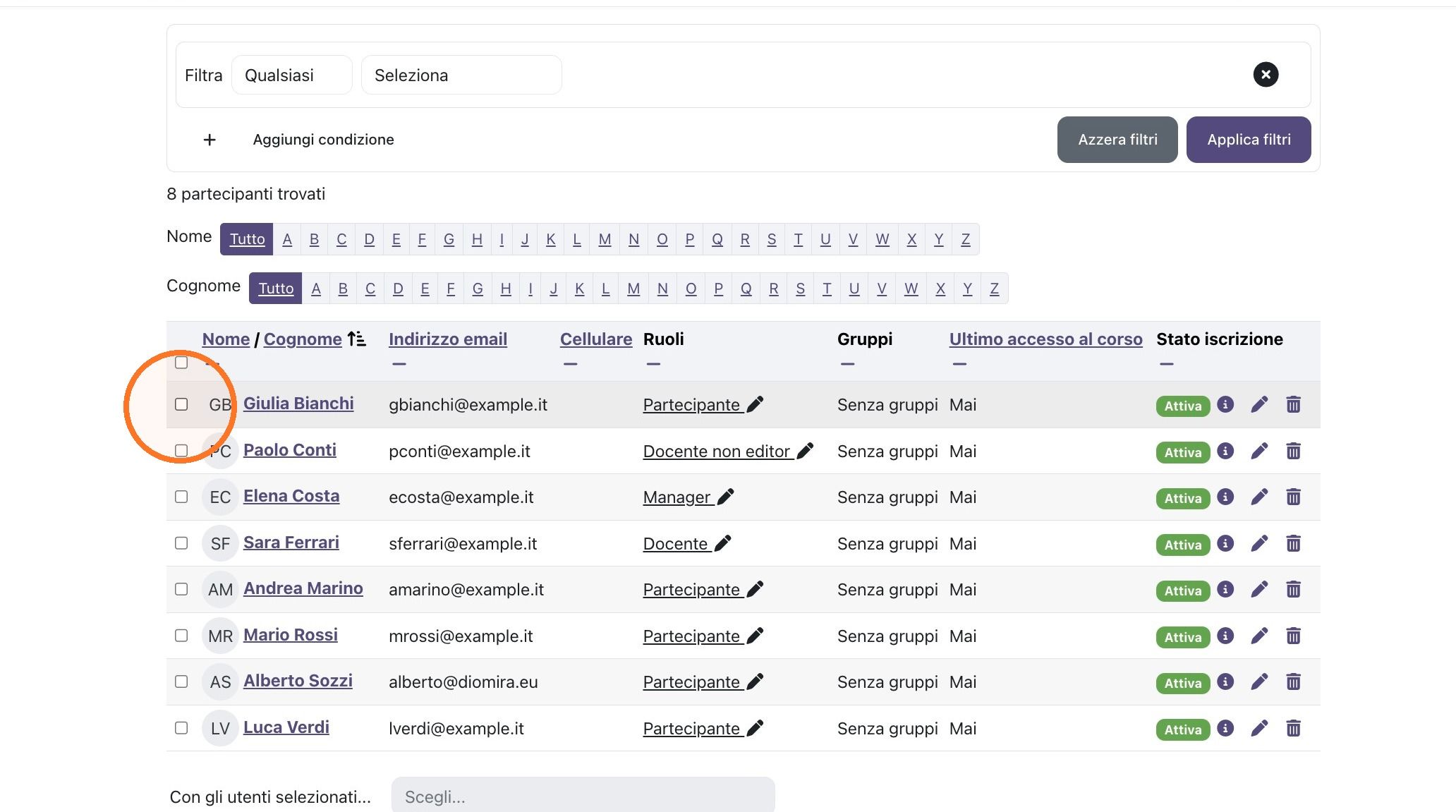The height and width of the screenshot is (812, 1456).
Task: Select Mario Rossi's row checkbox
Action: point(181,636)
